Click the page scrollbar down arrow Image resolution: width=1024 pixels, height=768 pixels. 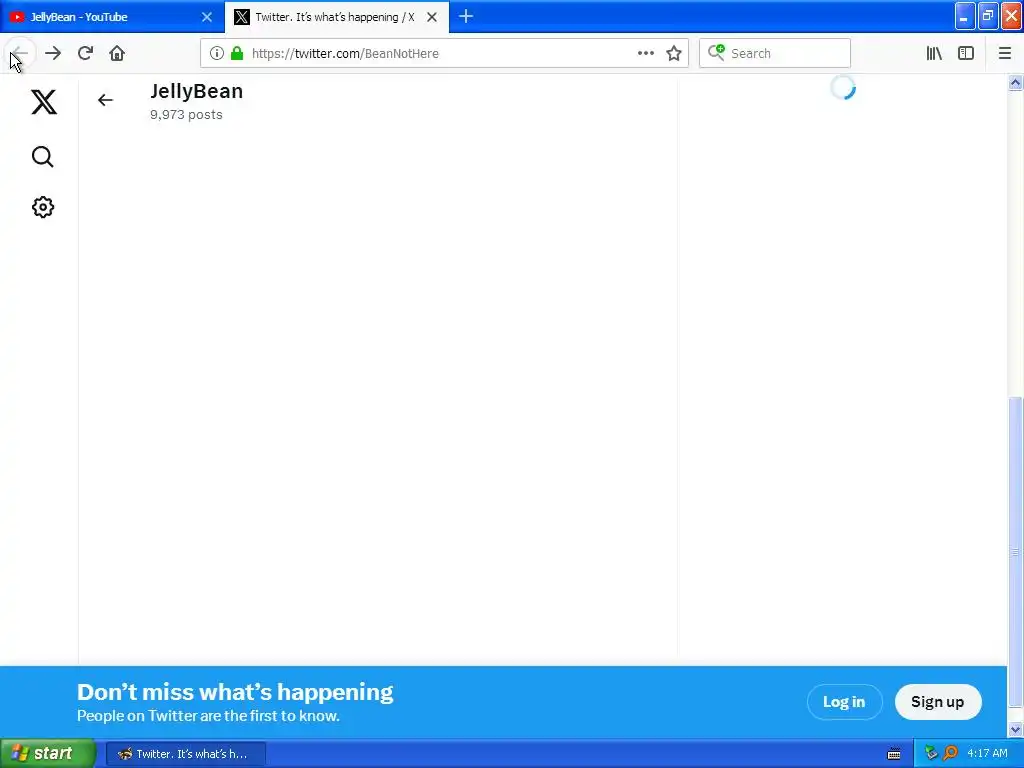point(1015,729)
